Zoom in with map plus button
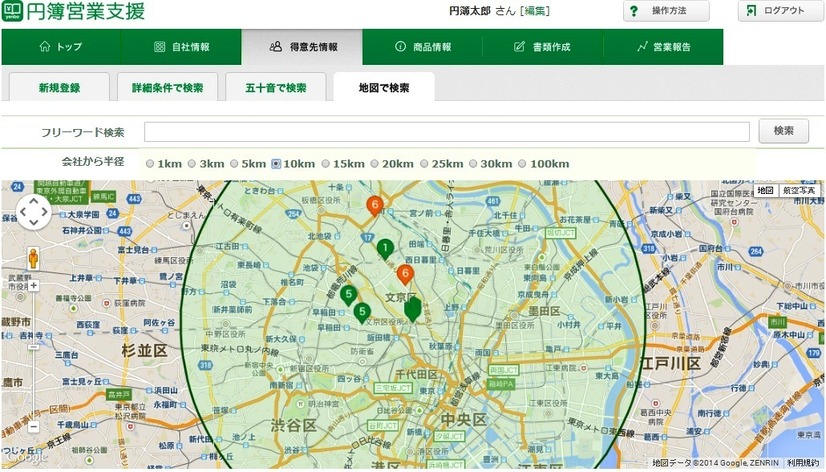 coord(33,286)
